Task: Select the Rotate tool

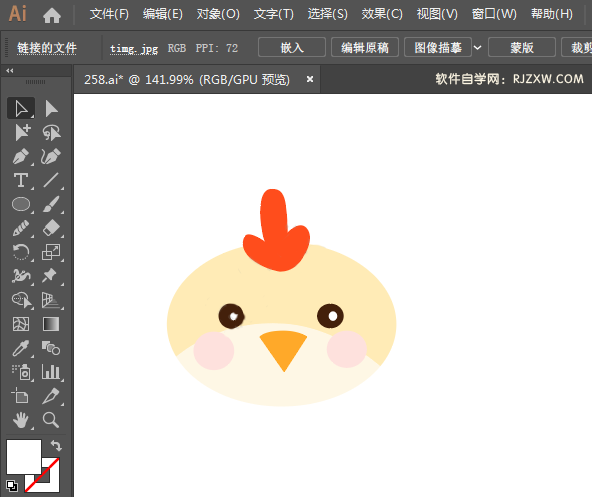Action: coord(21,252)
